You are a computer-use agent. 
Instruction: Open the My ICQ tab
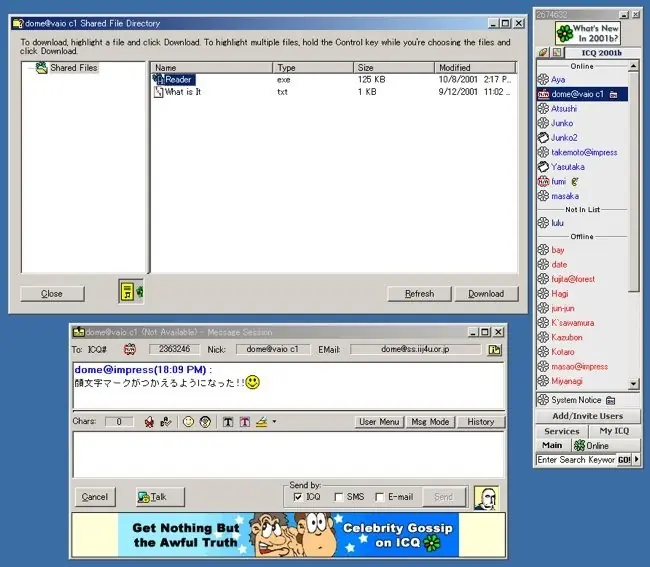pyautogui.click(x=614, y=431)
